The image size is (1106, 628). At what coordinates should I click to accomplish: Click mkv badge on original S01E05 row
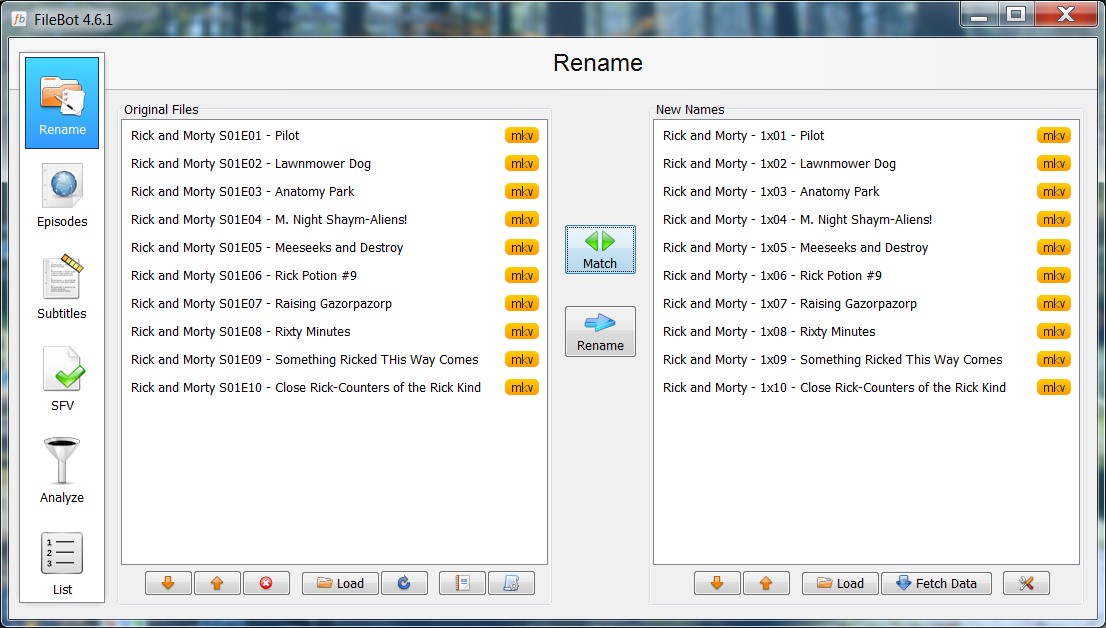[x=522, y=248]
